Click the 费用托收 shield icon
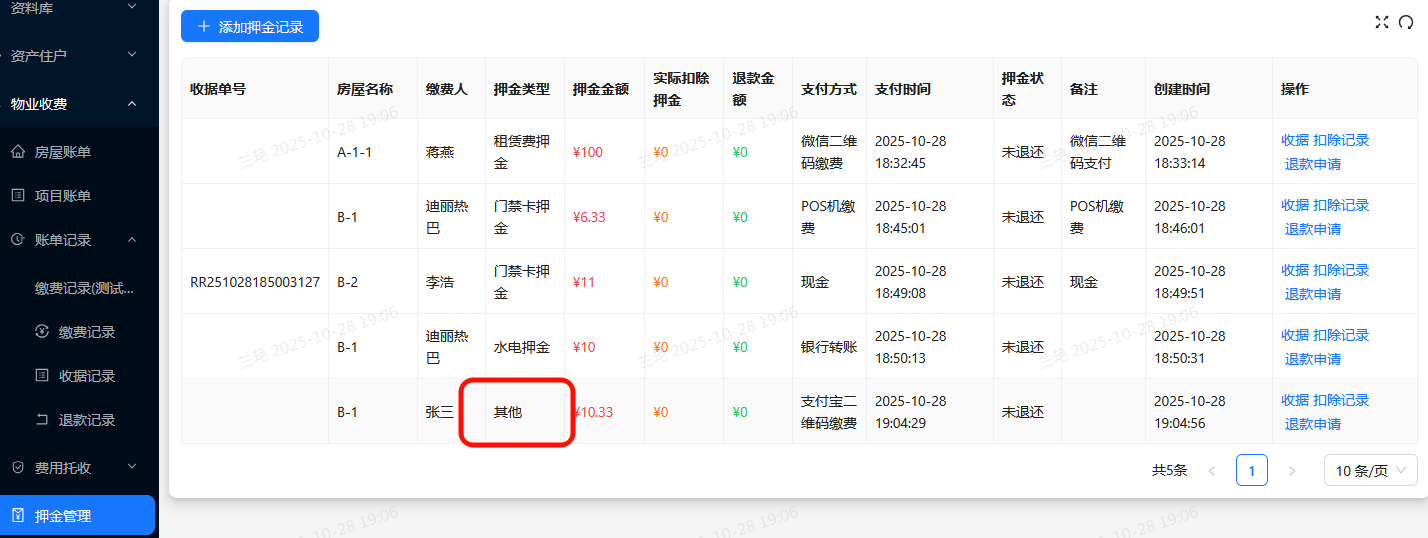 tap(18, 468)
